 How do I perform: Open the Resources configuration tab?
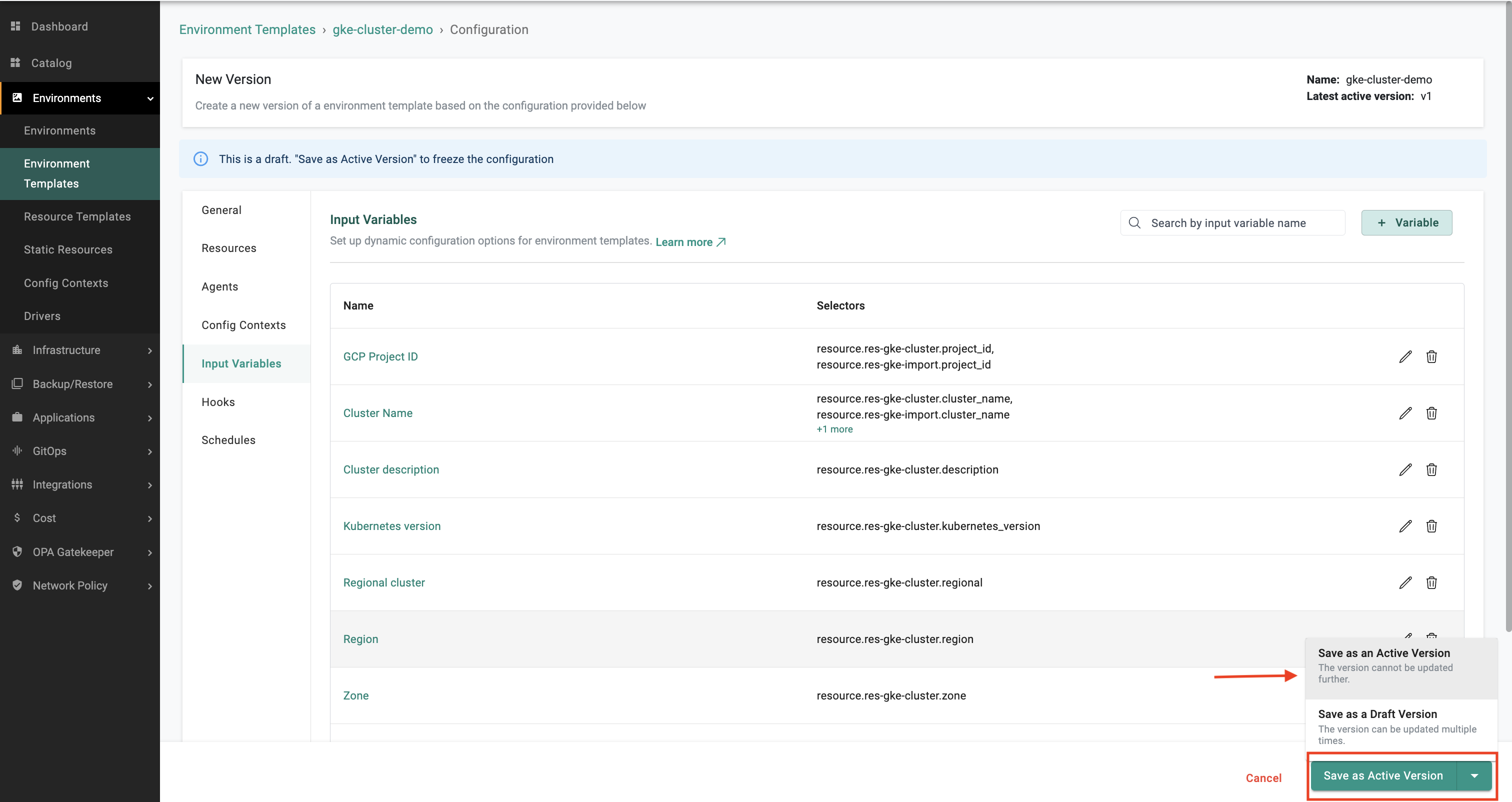246,248
